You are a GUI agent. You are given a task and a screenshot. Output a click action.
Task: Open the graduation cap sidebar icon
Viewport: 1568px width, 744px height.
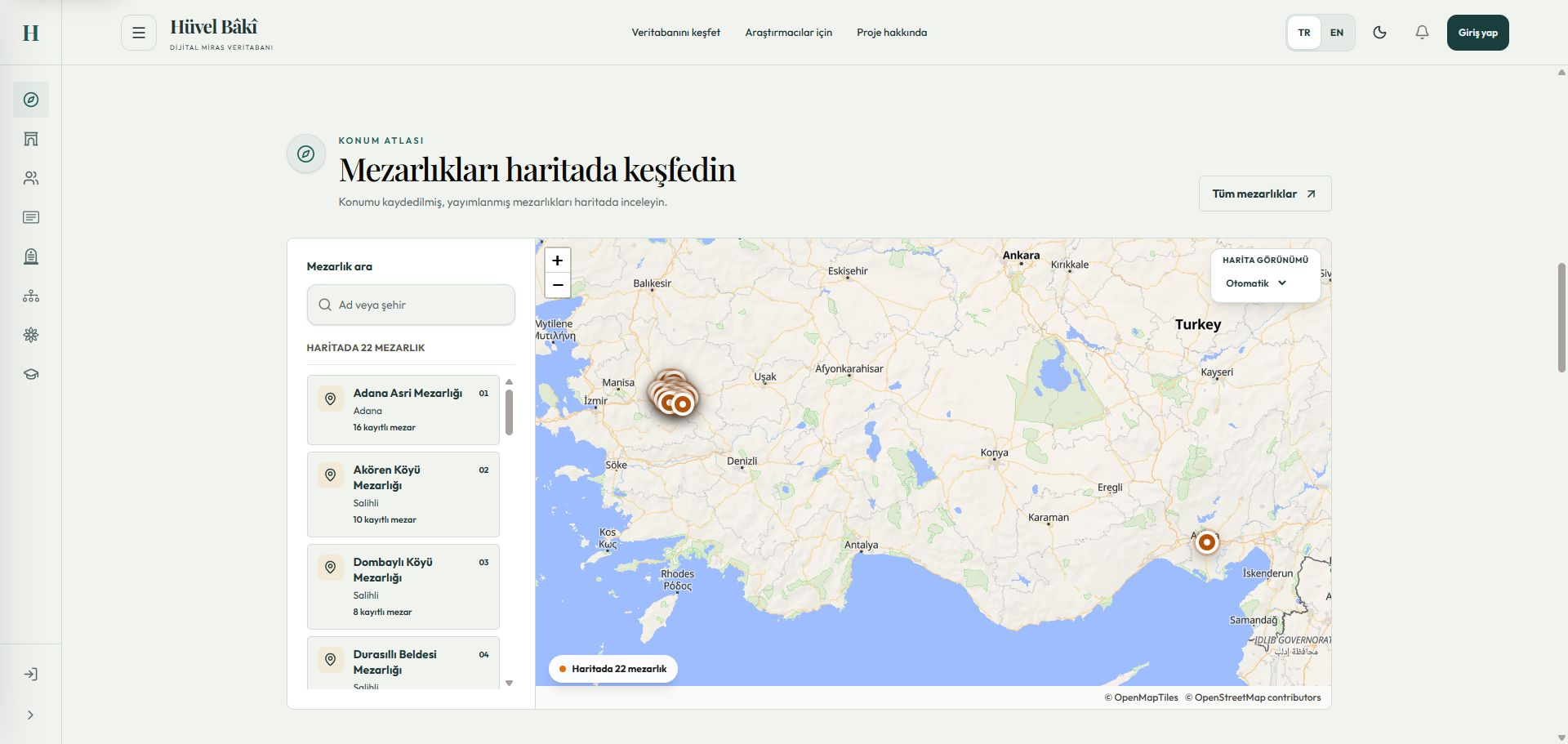(31, 374)
